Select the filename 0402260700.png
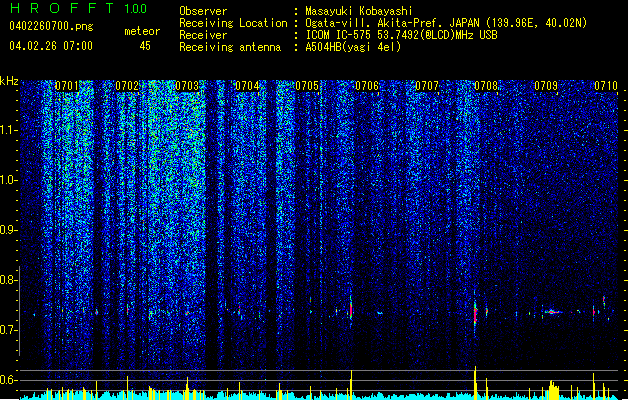629x400 pixels. (x=51, y=26)
